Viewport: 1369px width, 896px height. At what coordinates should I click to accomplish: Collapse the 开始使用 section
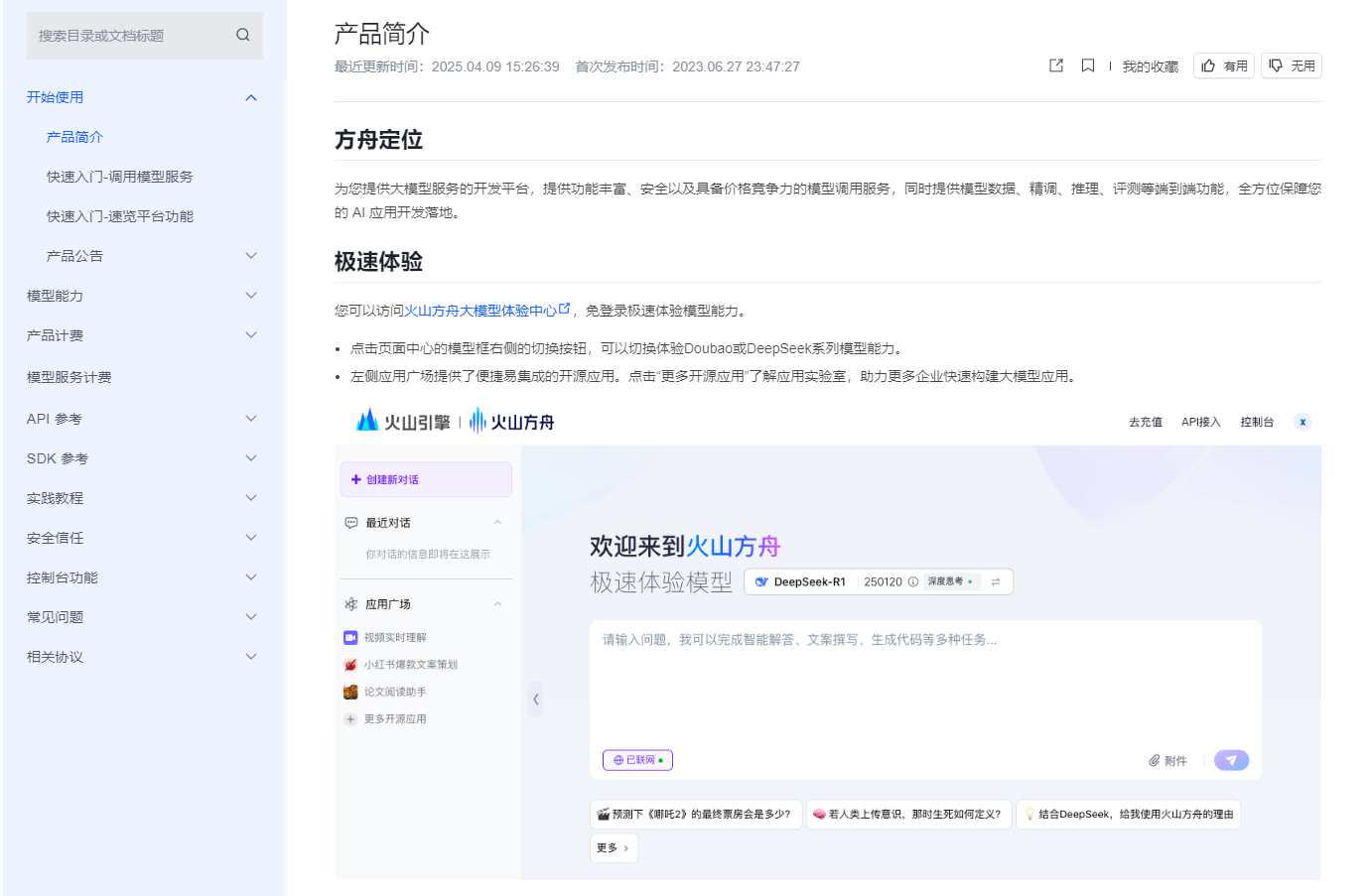tap(251, 97)
